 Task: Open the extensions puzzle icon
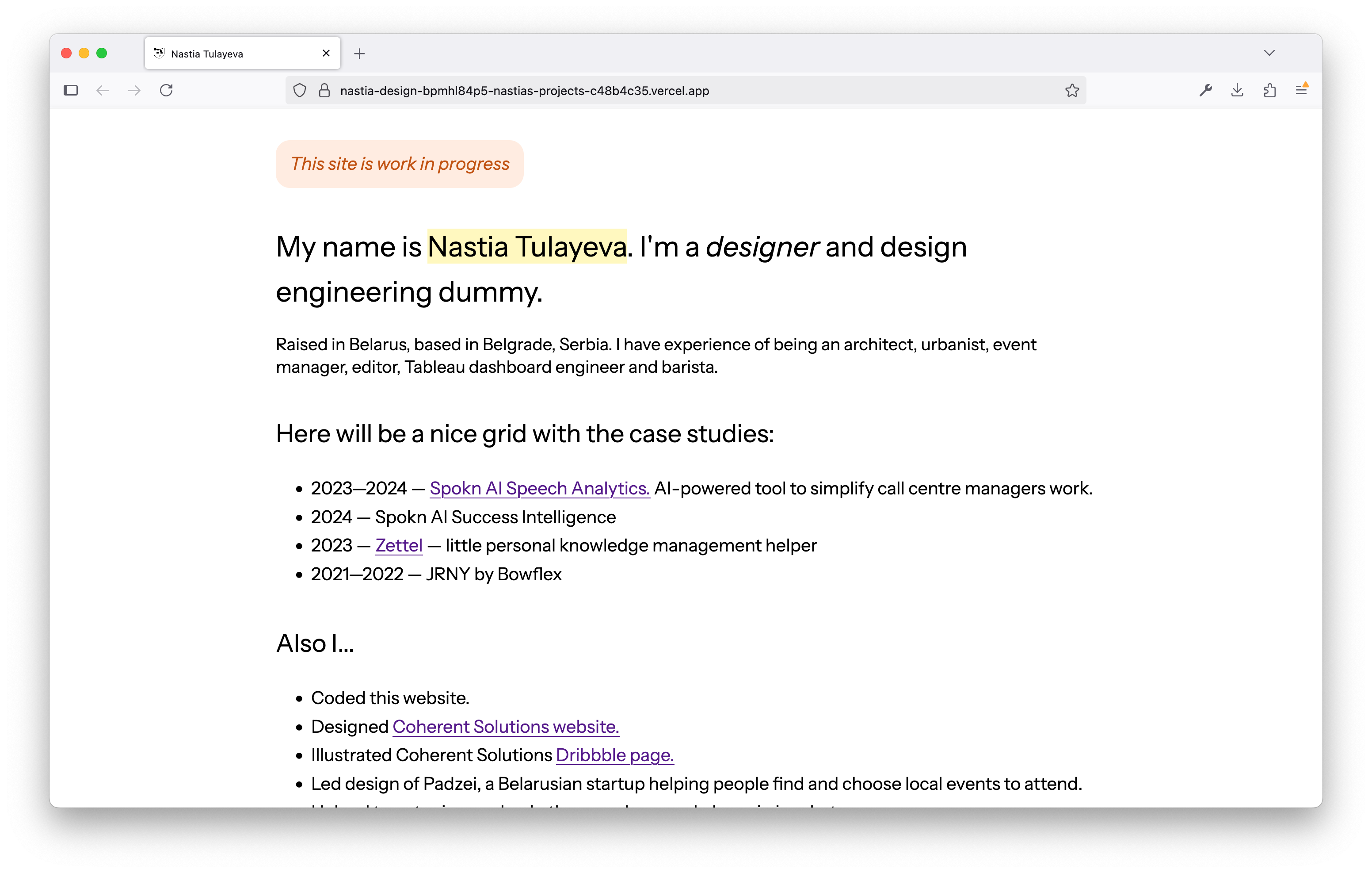pos(1269,90)
